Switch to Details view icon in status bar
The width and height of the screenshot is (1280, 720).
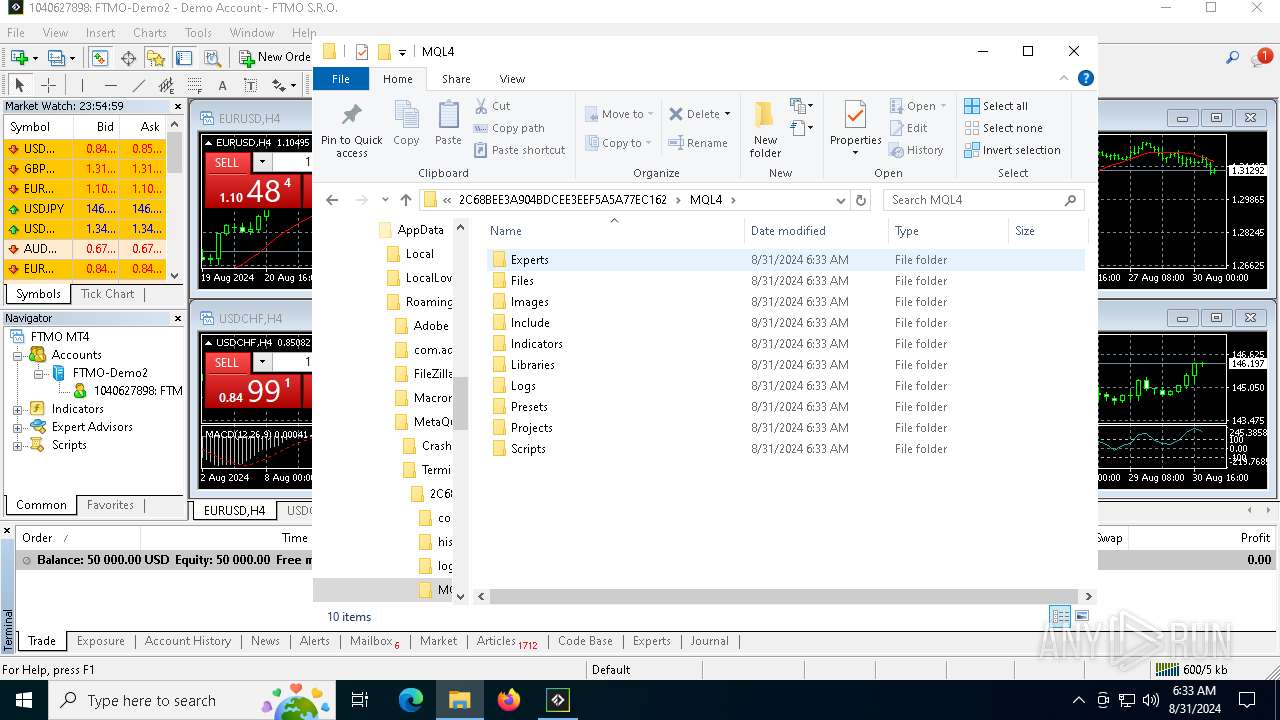coord(1060,616)
